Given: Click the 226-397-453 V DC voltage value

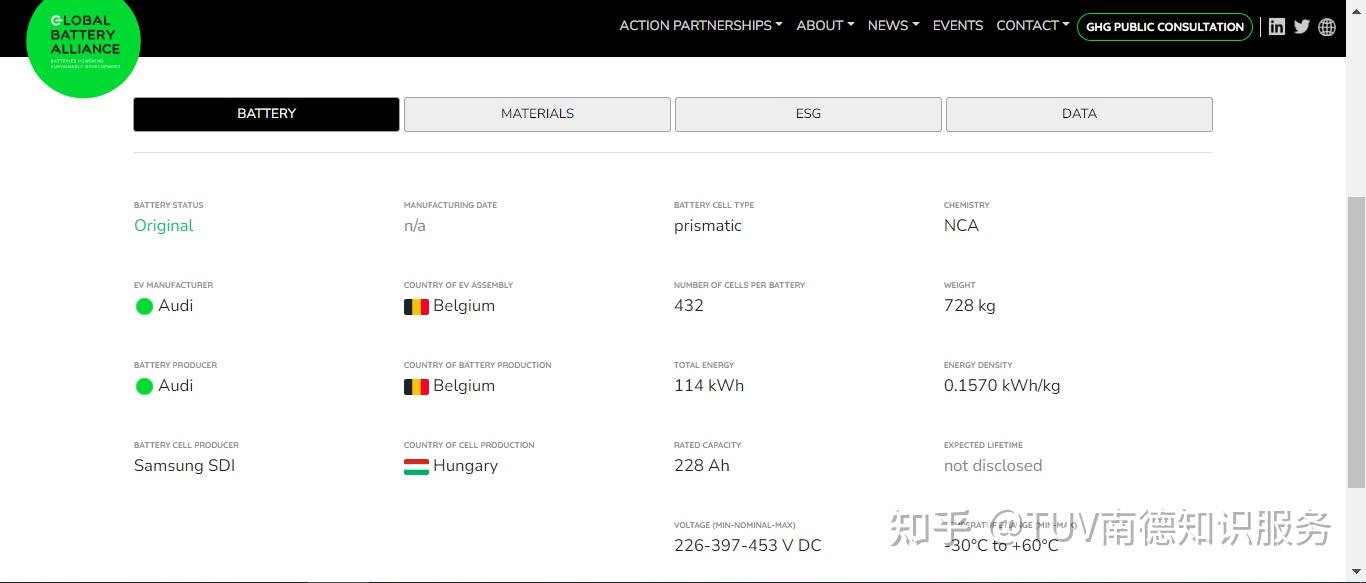Looking at the screenshot, I should tap(748, 546).
